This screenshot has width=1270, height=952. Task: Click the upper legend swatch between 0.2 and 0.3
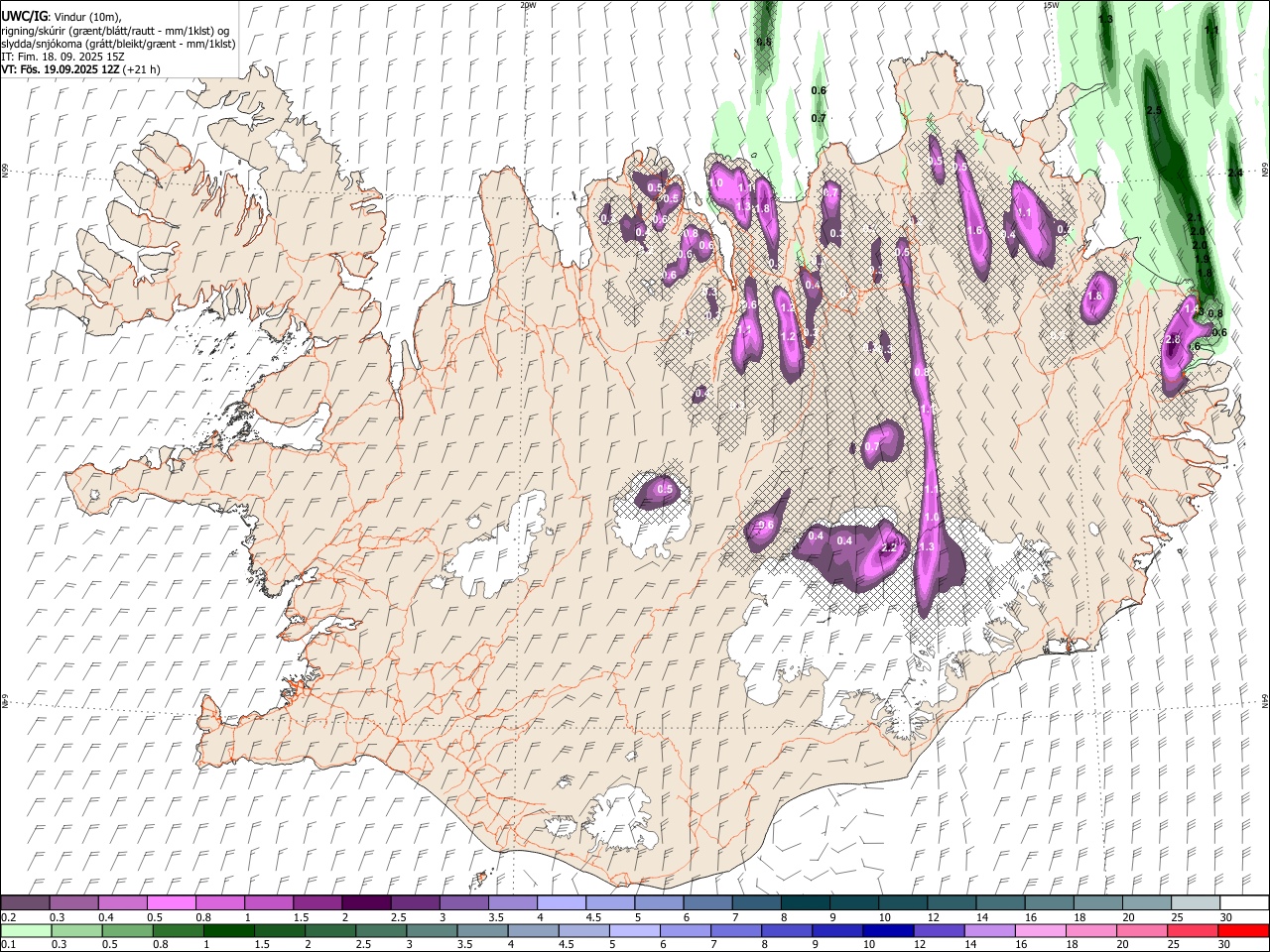pos(25,903)
